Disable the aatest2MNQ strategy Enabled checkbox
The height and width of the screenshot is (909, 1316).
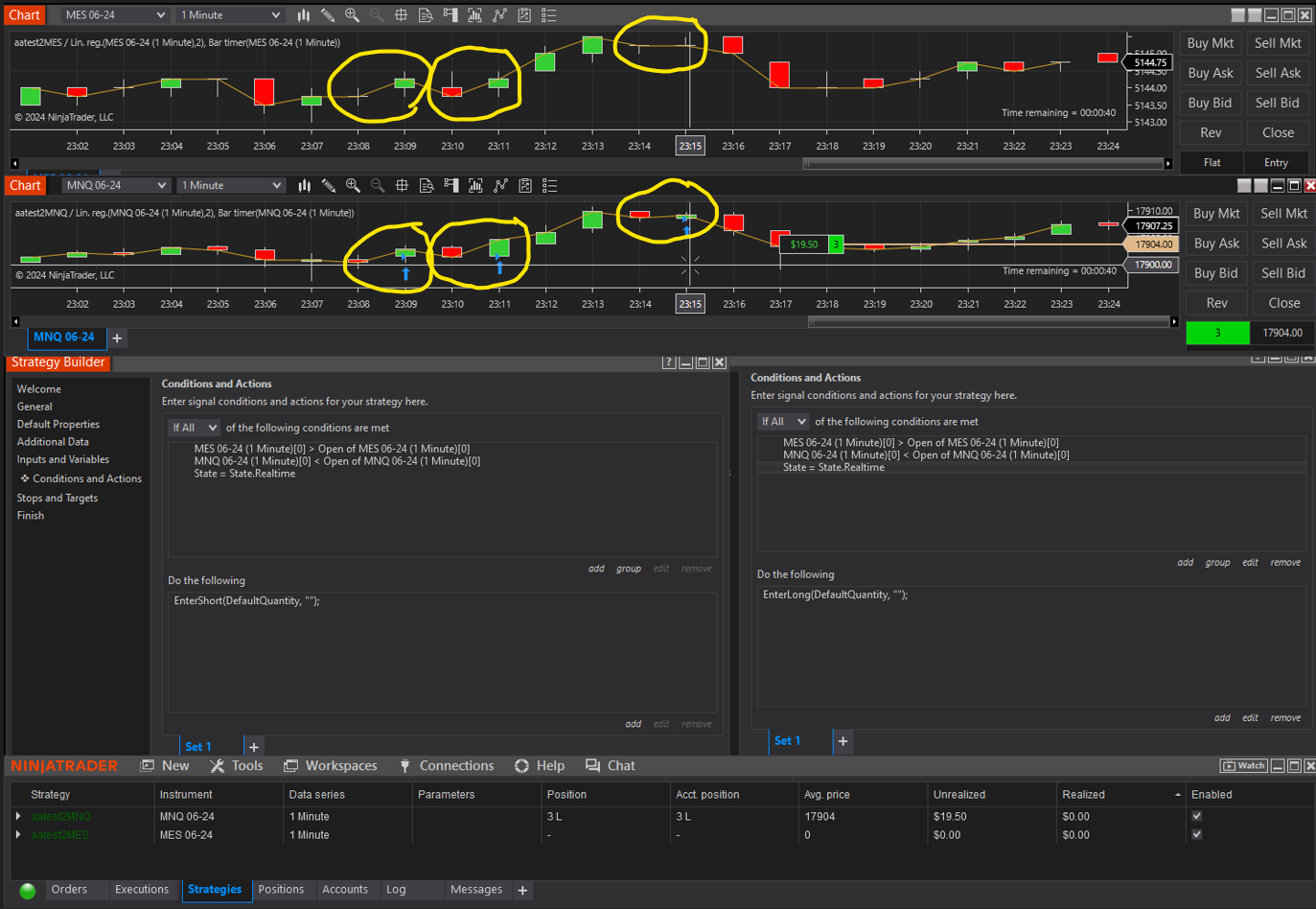1196,816
